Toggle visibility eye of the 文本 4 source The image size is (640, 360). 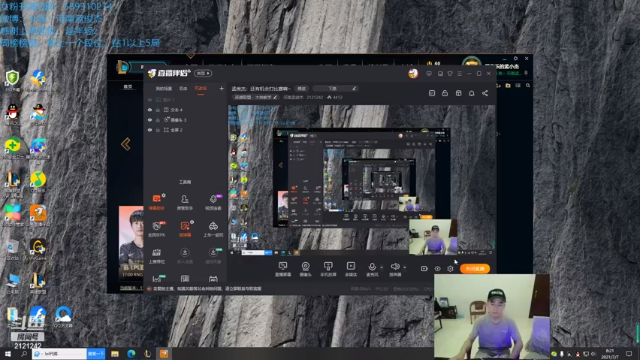150,110
